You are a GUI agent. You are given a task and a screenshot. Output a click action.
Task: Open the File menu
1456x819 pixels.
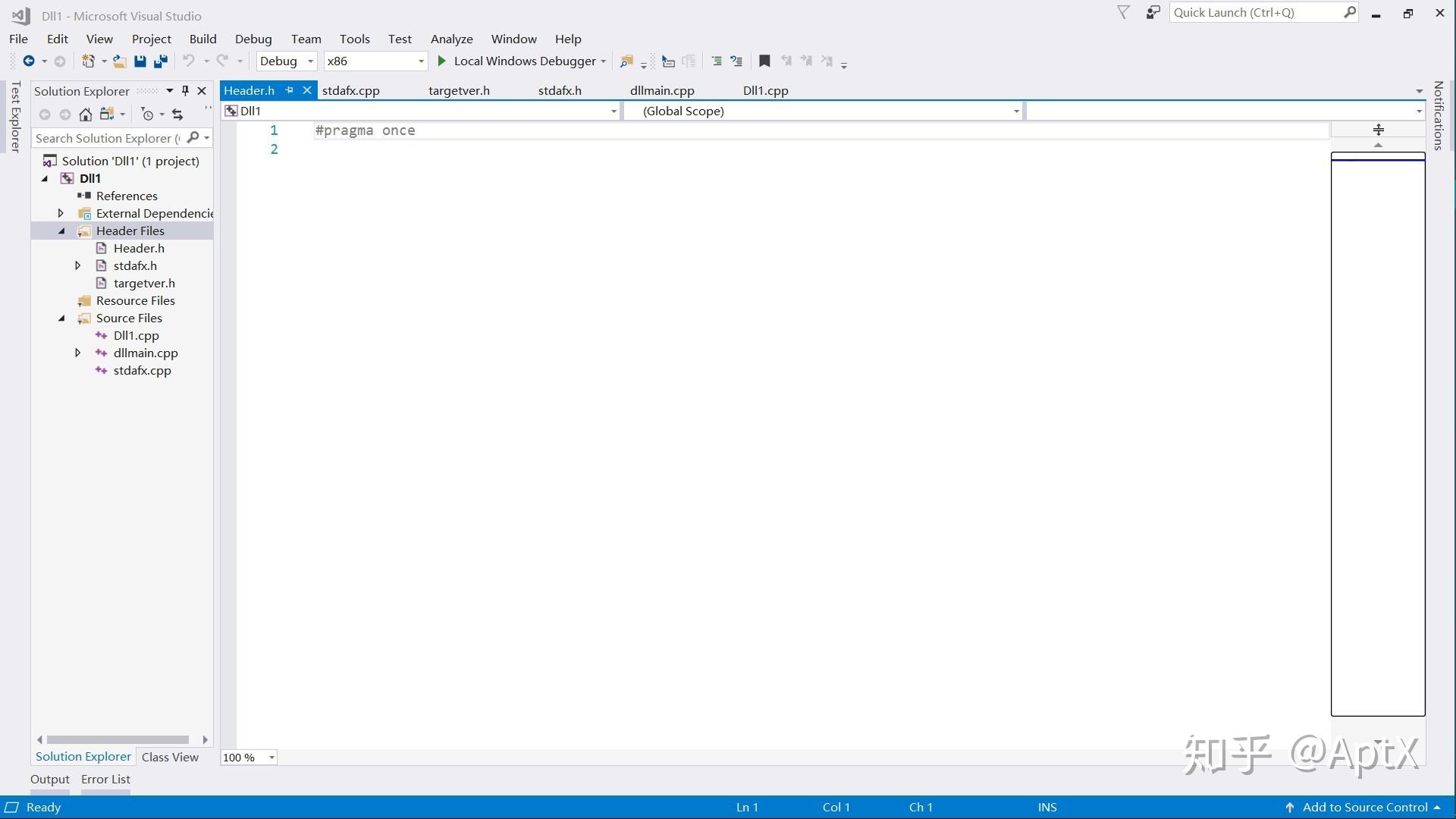[18, 39]
